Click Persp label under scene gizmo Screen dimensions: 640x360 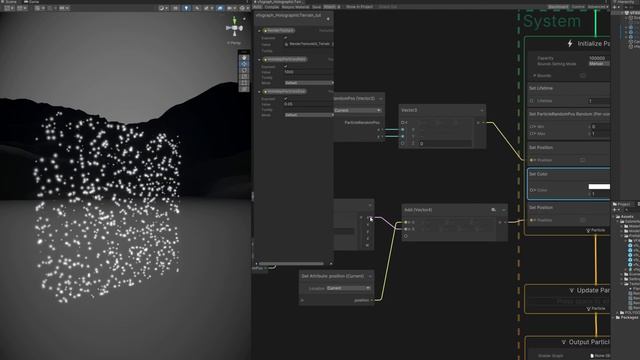[234, 43]
